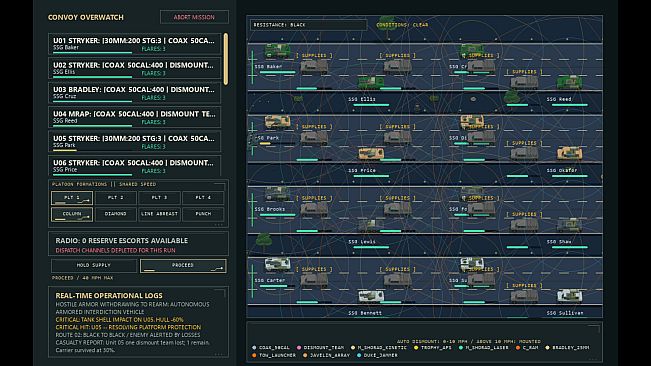Click the "ROUTE 02: BLACK TO BLACK" log line

tap(128, 335)
